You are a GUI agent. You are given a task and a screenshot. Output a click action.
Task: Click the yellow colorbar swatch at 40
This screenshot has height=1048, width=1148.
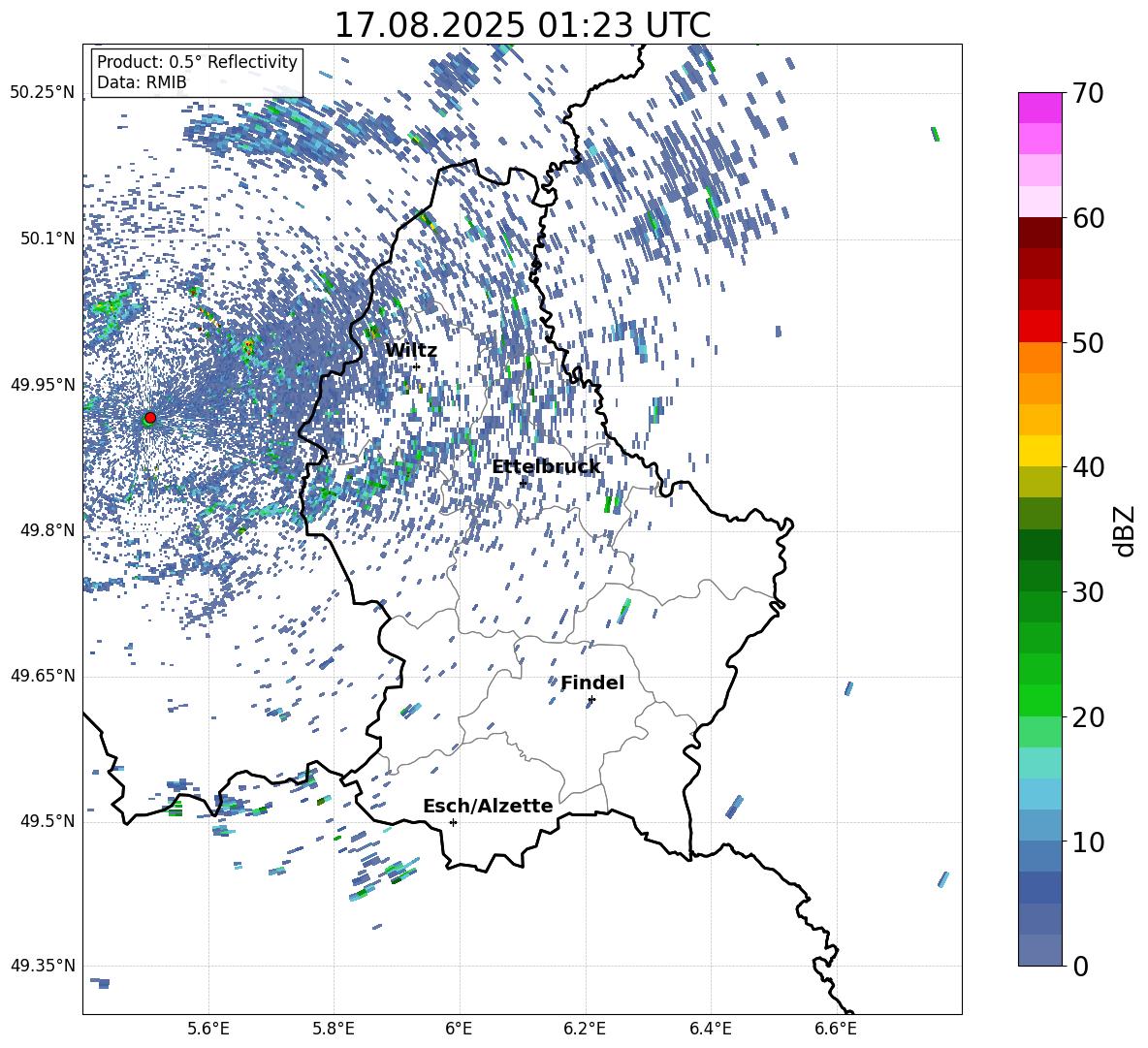[x=1039, y=451]
